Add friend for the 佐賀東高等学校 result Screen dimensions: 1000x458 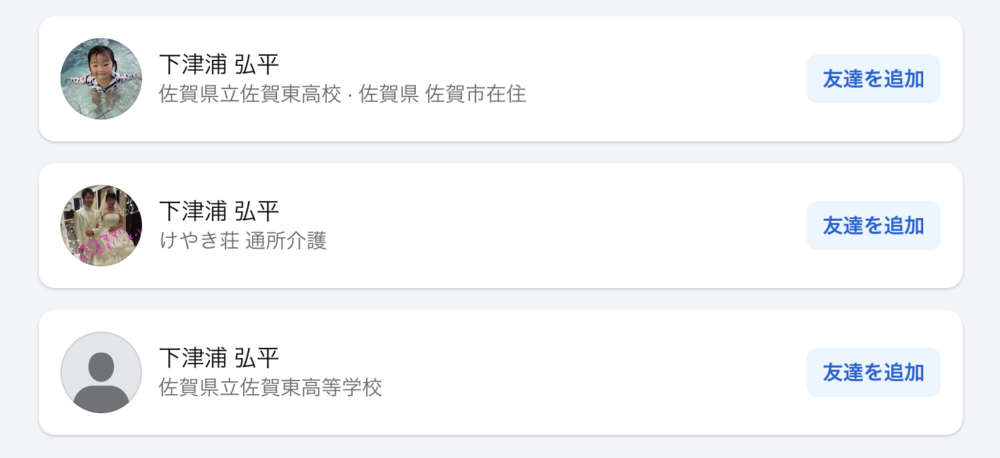pos(873,373)
